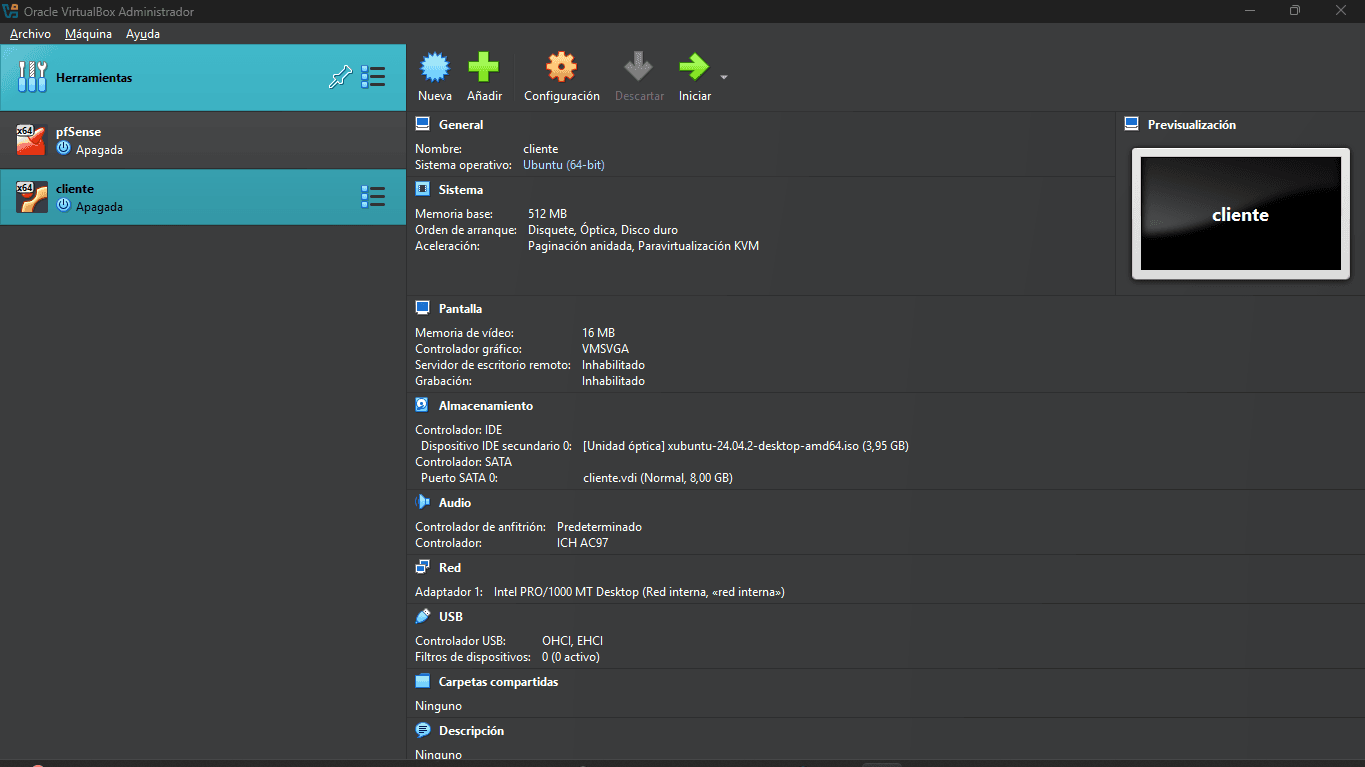1365x767 pixels.
Task: Click the Carpetas compartidas folder icon
Action: pyautogui.click(x=422, y=681)
